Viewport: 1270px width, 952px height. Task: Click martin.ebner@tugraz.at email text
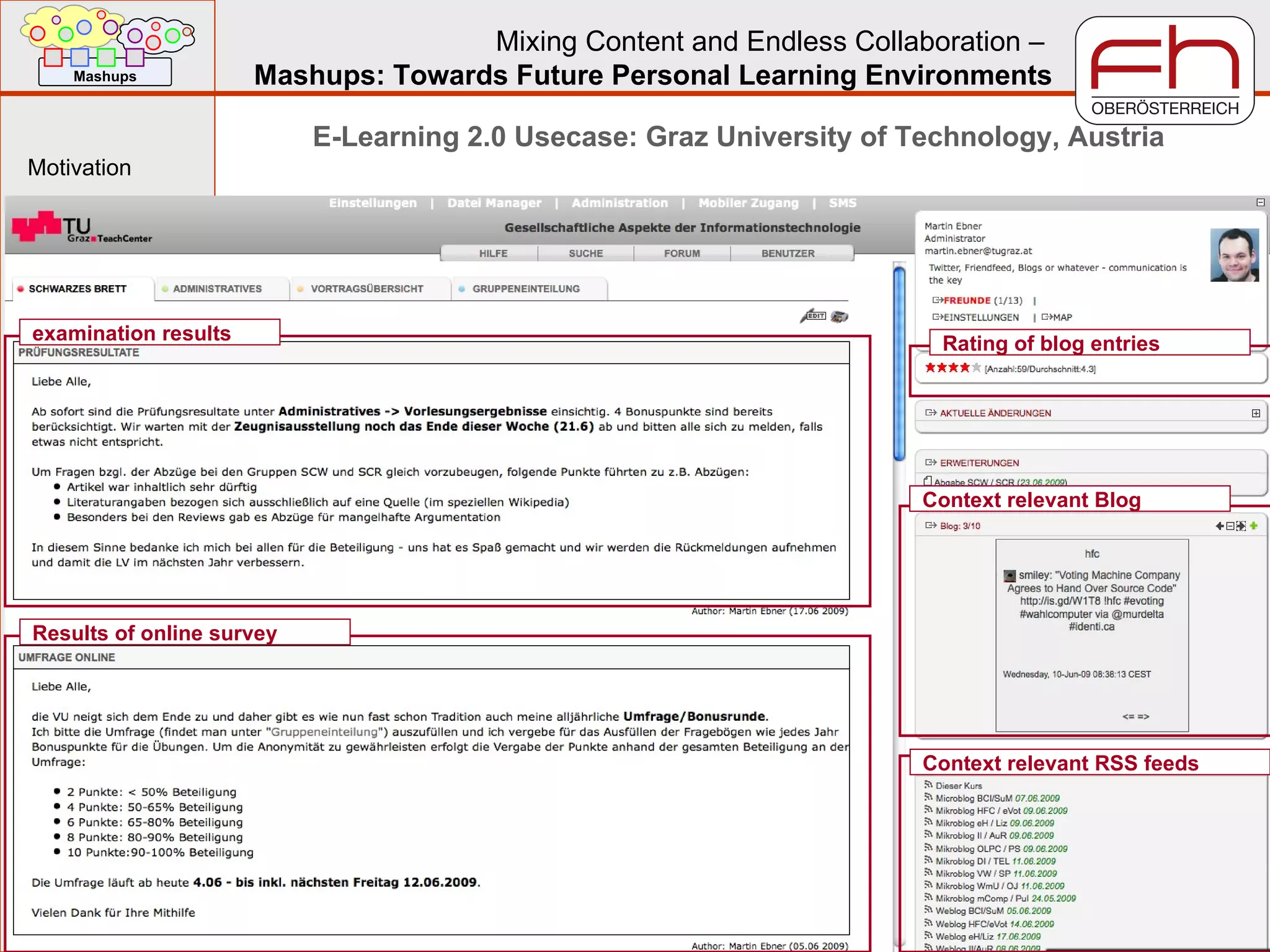978,251
